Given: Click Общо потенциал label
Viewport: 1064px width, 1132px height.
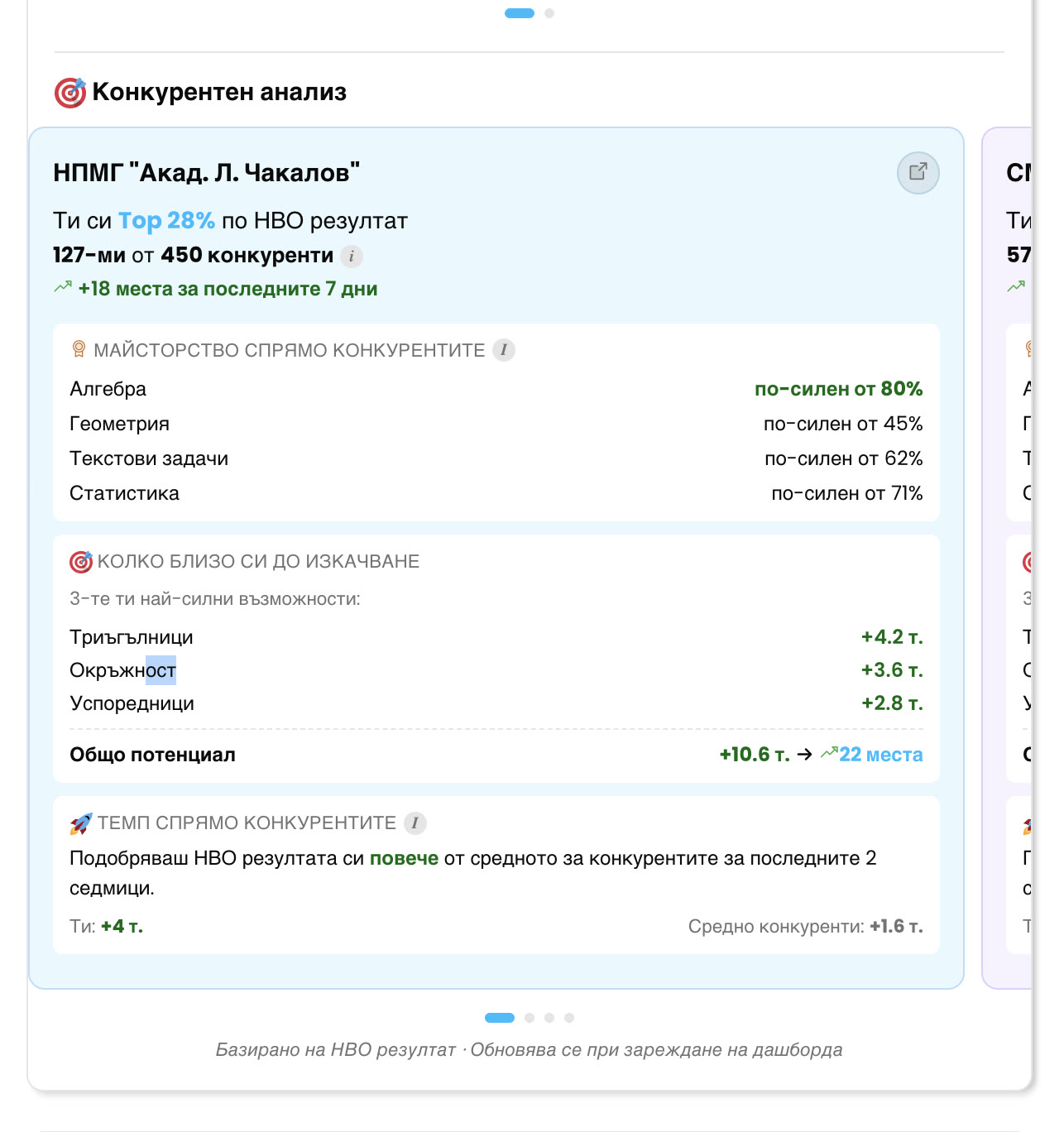Looking at the screenshot, I should click(152, 755).
